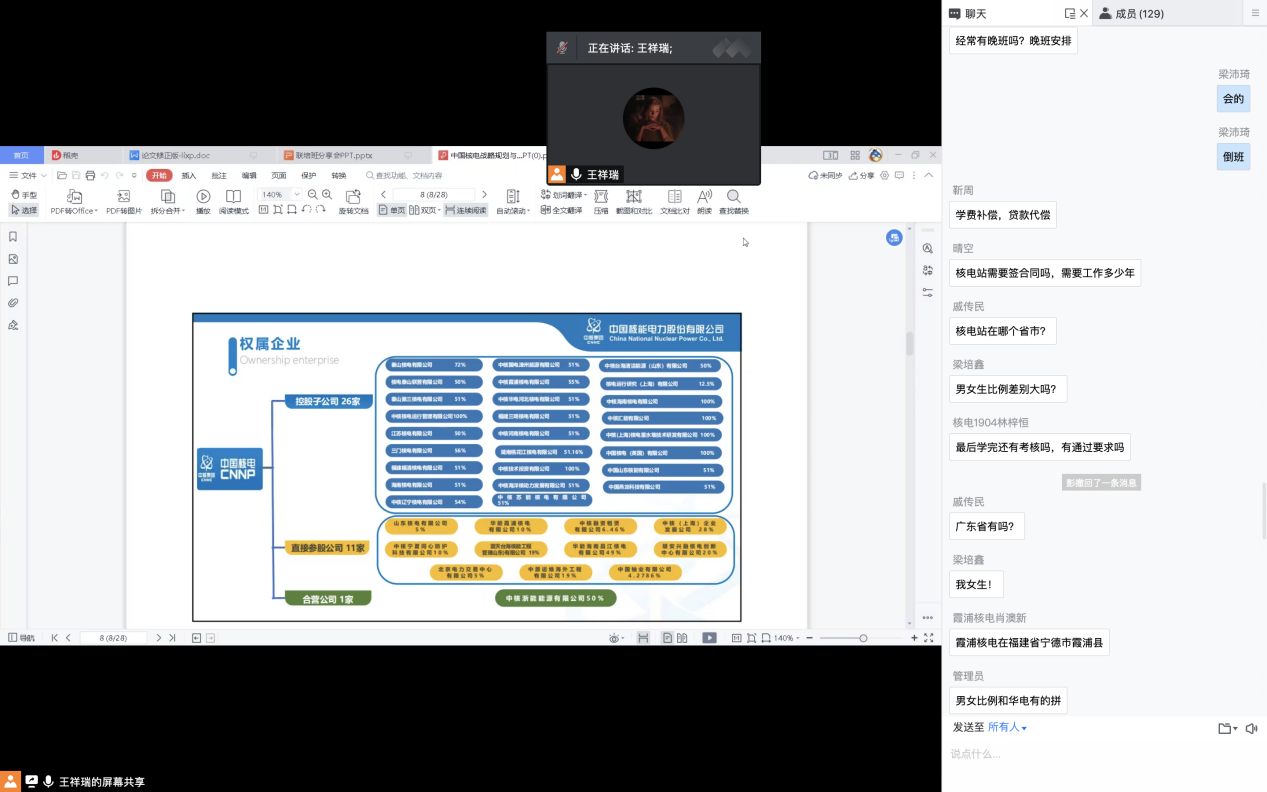The height and width of the screenshot is (792, 1267).
Task: Click 旋转文档 rotate document
Action: click(x=353, y=202)
